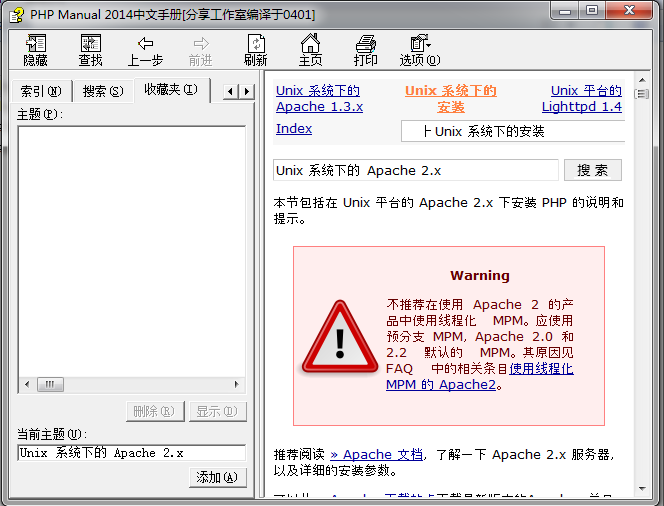Click the 当前主题 text field
The width and height of the screenshot is (664, 506).
click(x=132, y=453)
